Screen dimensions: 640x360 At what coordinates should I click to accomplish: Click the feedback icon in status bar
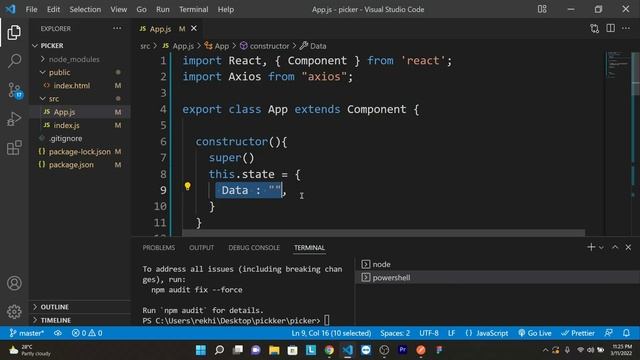pos(608,333)
